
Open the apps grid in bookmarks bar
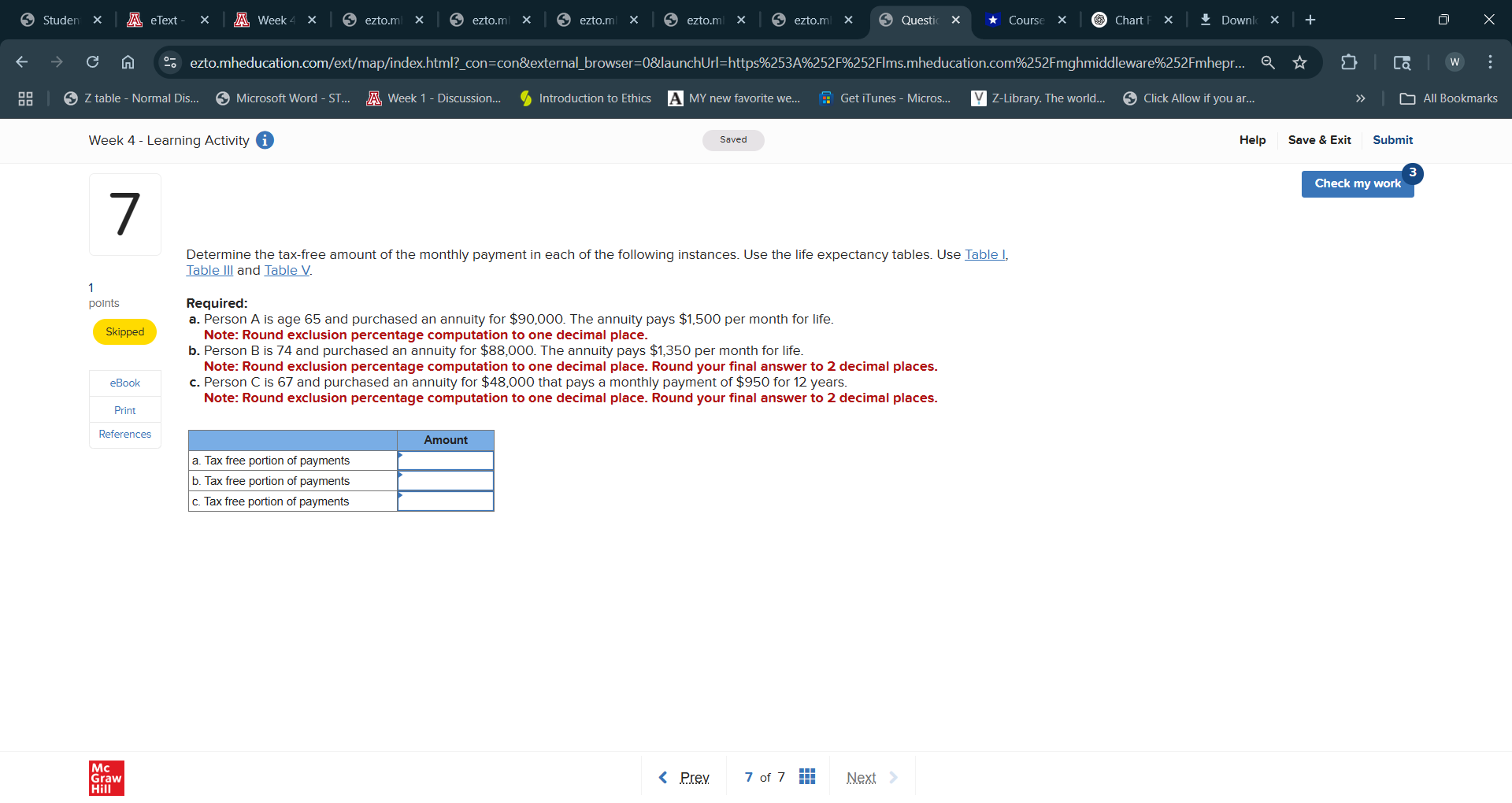pos(25,98)
